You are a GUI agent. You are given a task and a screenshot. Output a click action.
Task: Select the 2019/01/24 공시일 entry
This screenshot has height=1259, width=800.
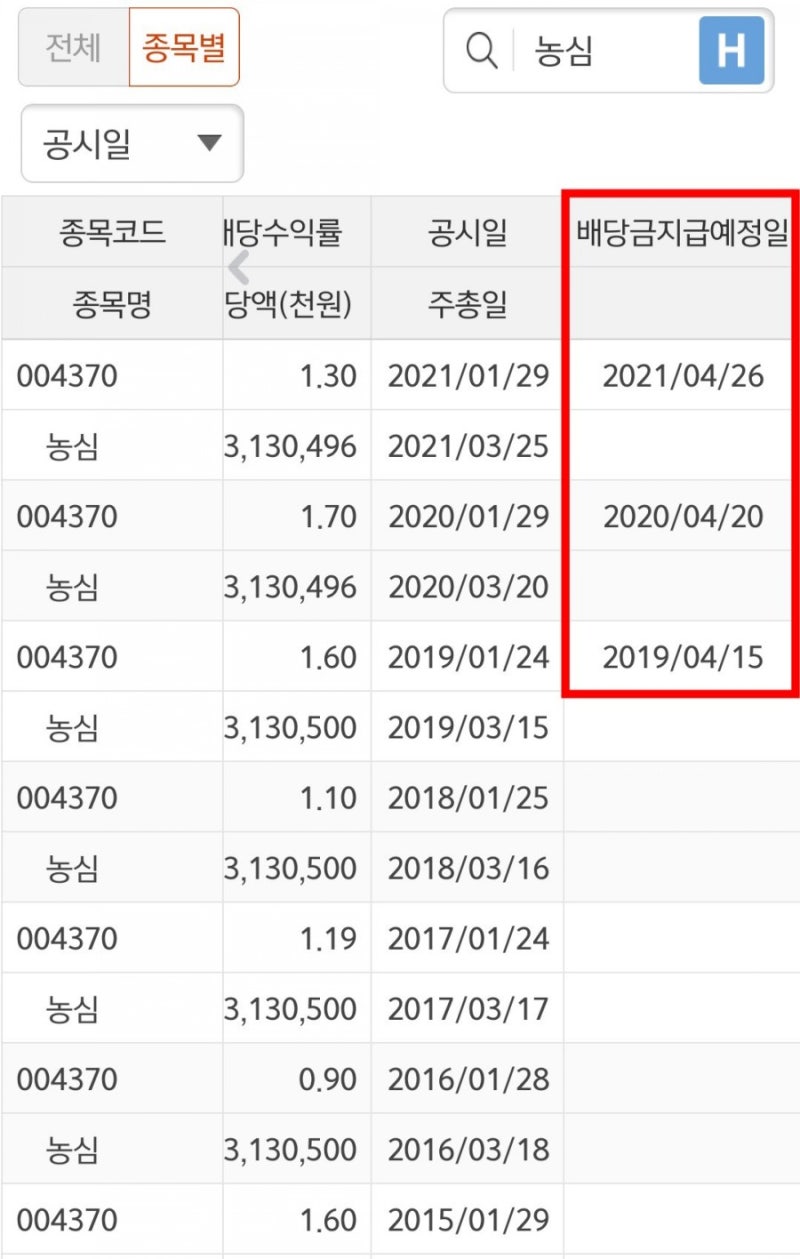pyautogui.click(x=468, y=657)
